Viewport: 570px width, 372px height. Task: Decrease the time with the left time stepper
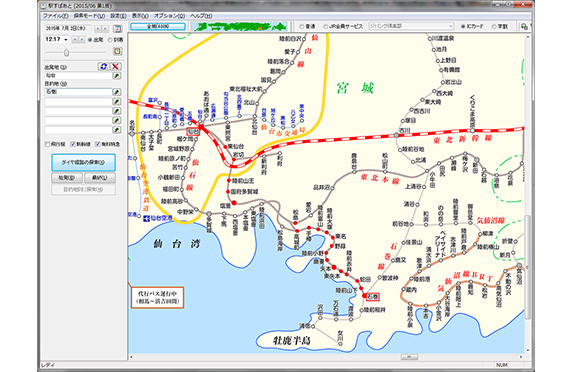pyautogui.click(x=75, y=40)
